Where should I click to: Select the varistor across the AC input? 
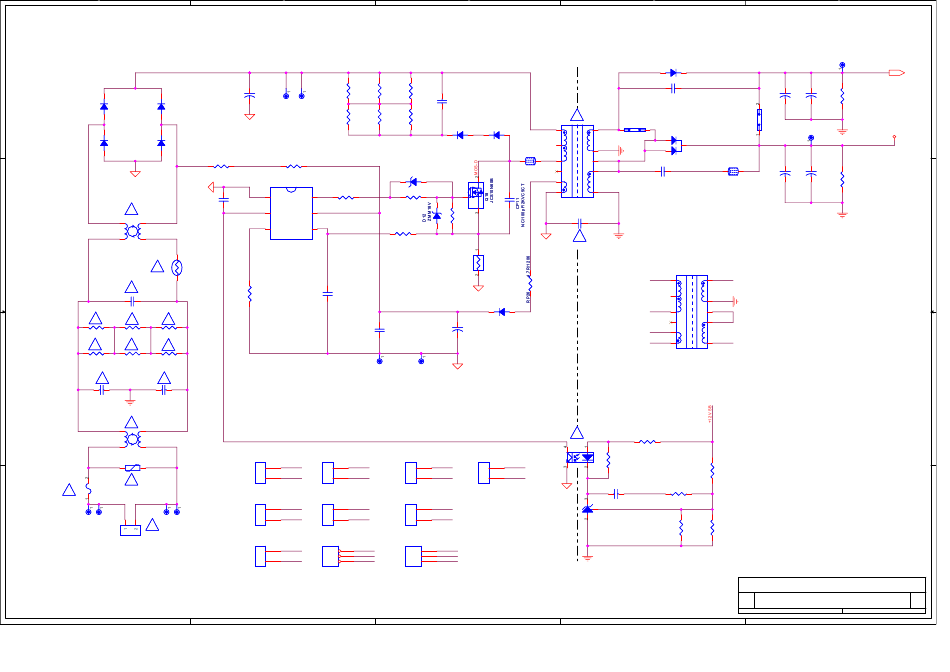[132, 468]
